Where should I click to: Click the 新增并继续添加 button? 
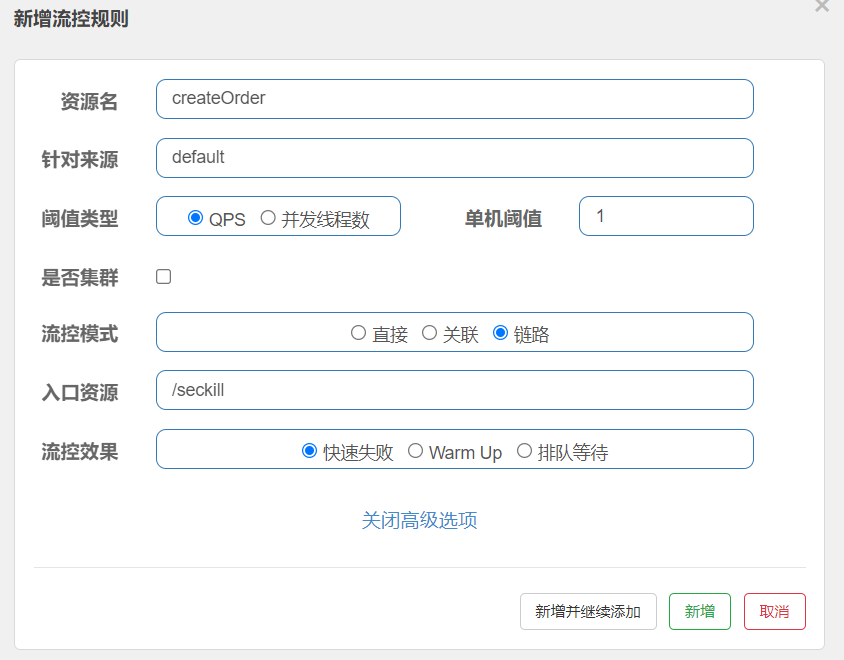[x=588, y=611]
